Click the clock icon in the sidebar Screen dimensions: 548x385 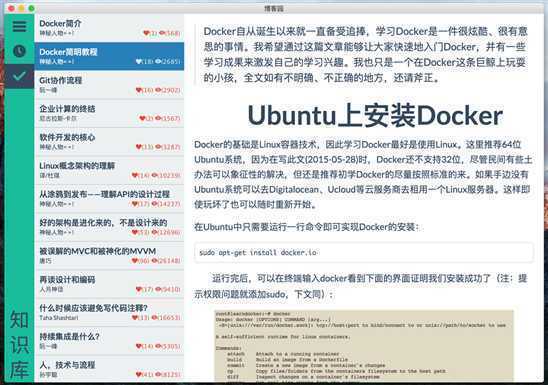(x=19, y=51)
